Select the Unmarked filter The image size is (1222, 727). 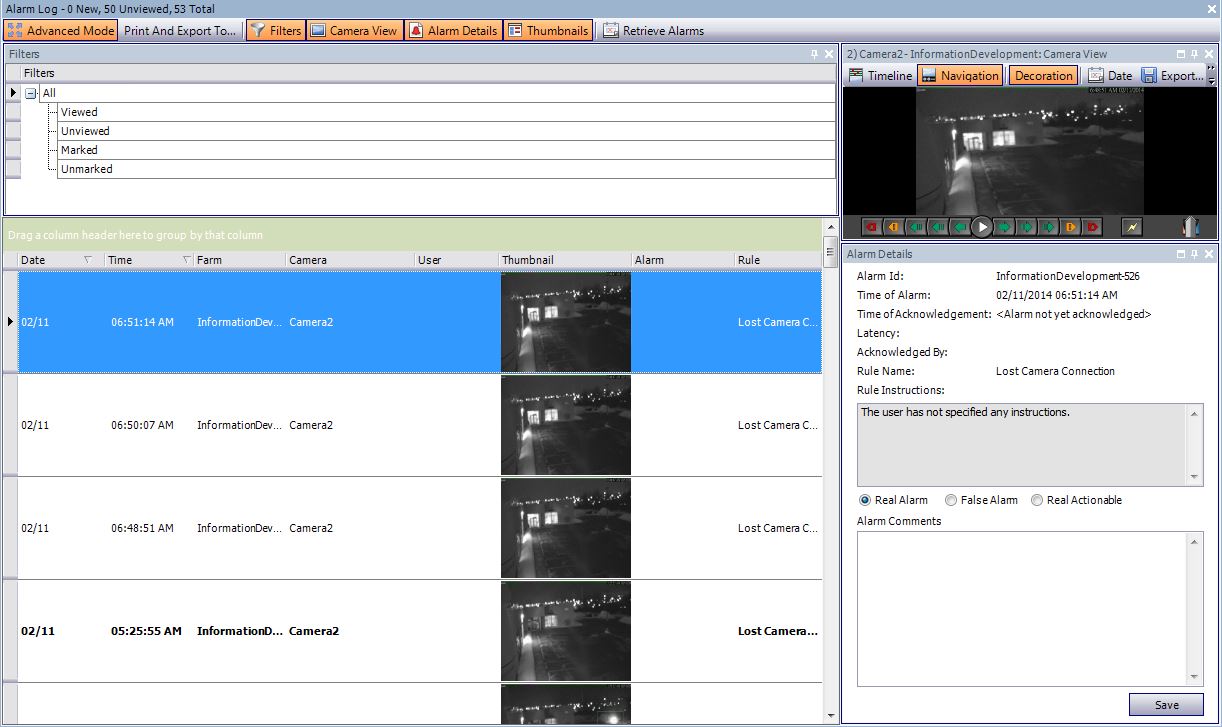[447, 169]
